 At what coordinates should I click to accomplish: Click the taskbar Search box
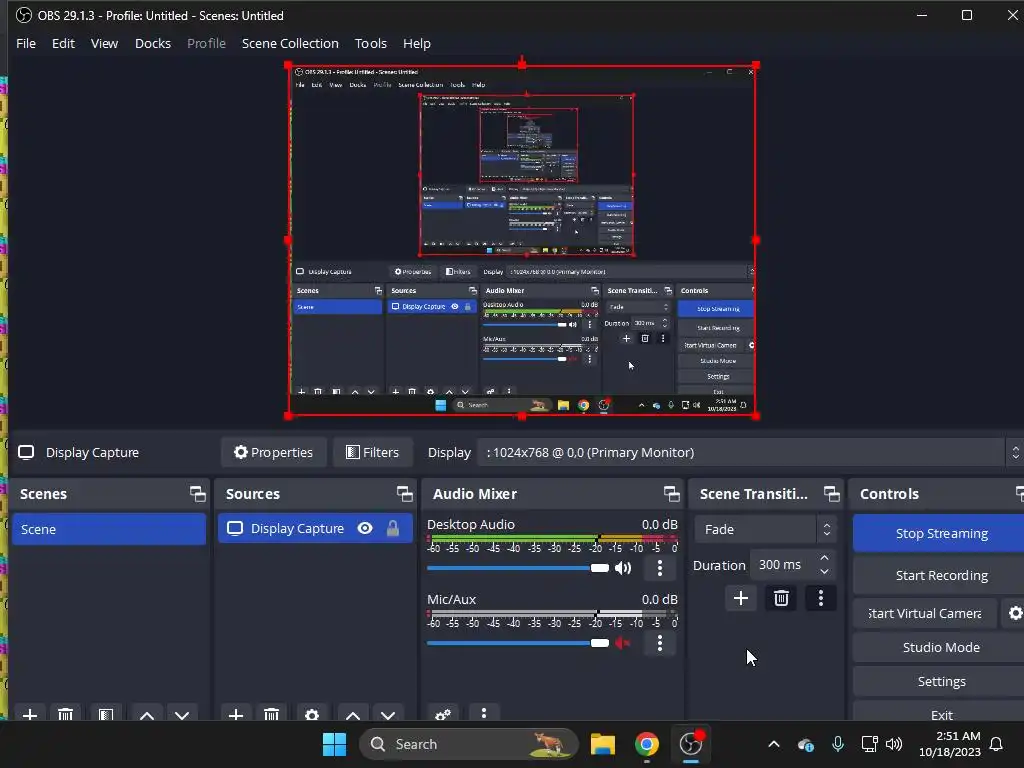tap(469, 744)
